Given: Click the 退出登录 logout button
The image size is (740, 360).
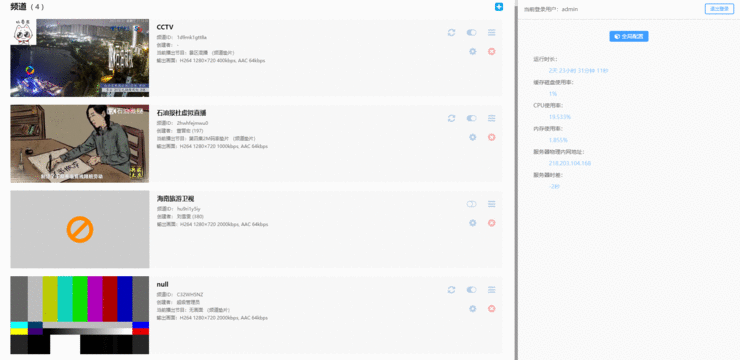Looking at the screenshot, I should (719, 9).
